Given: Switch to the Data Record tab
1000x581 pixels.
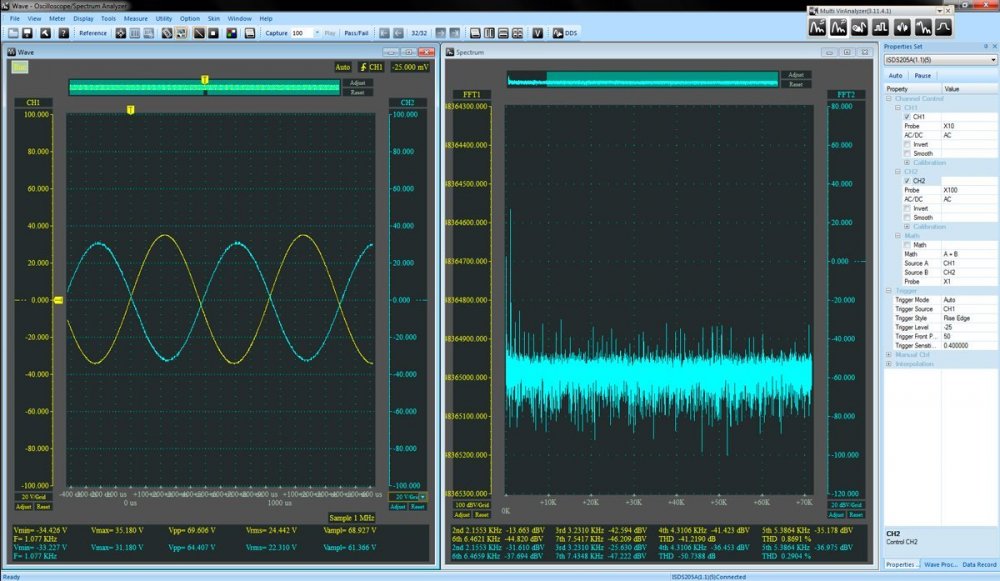Looking at the screenshot, I should pyautogui.click(x=978, y=565).
